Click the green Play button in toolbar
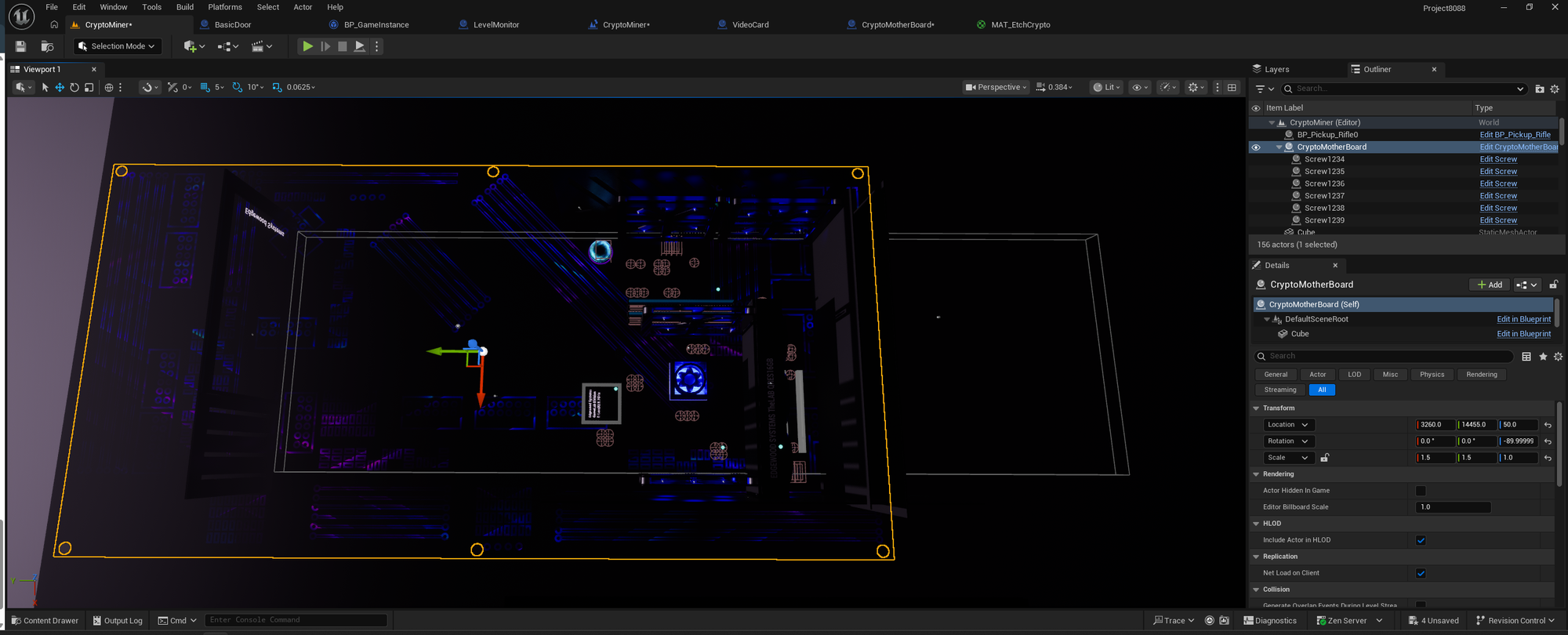Viewport: 1568px width, 635px height. point(307,46)
